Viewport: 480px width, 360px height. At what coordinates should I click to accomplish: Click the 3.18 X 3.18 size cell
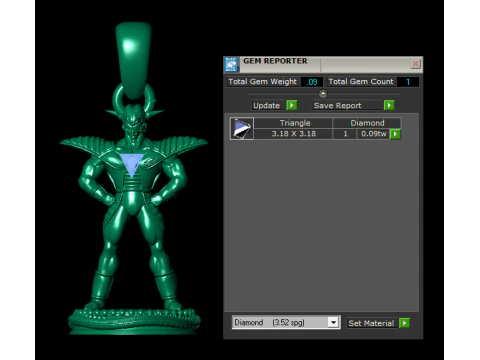click(x=293, y=134)
